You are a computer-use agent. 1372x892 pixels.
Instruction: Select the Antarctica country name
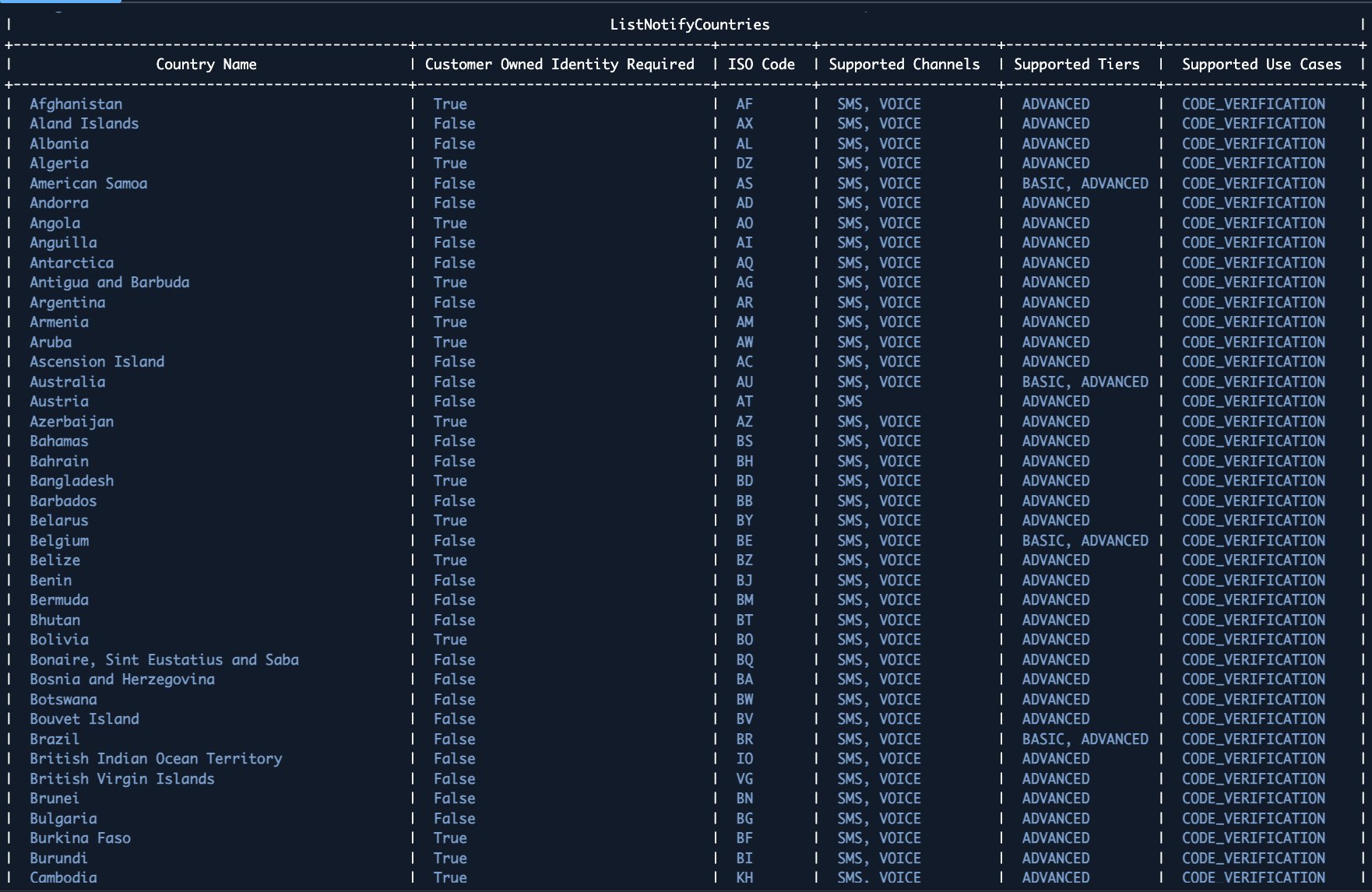tap(72, 262)
